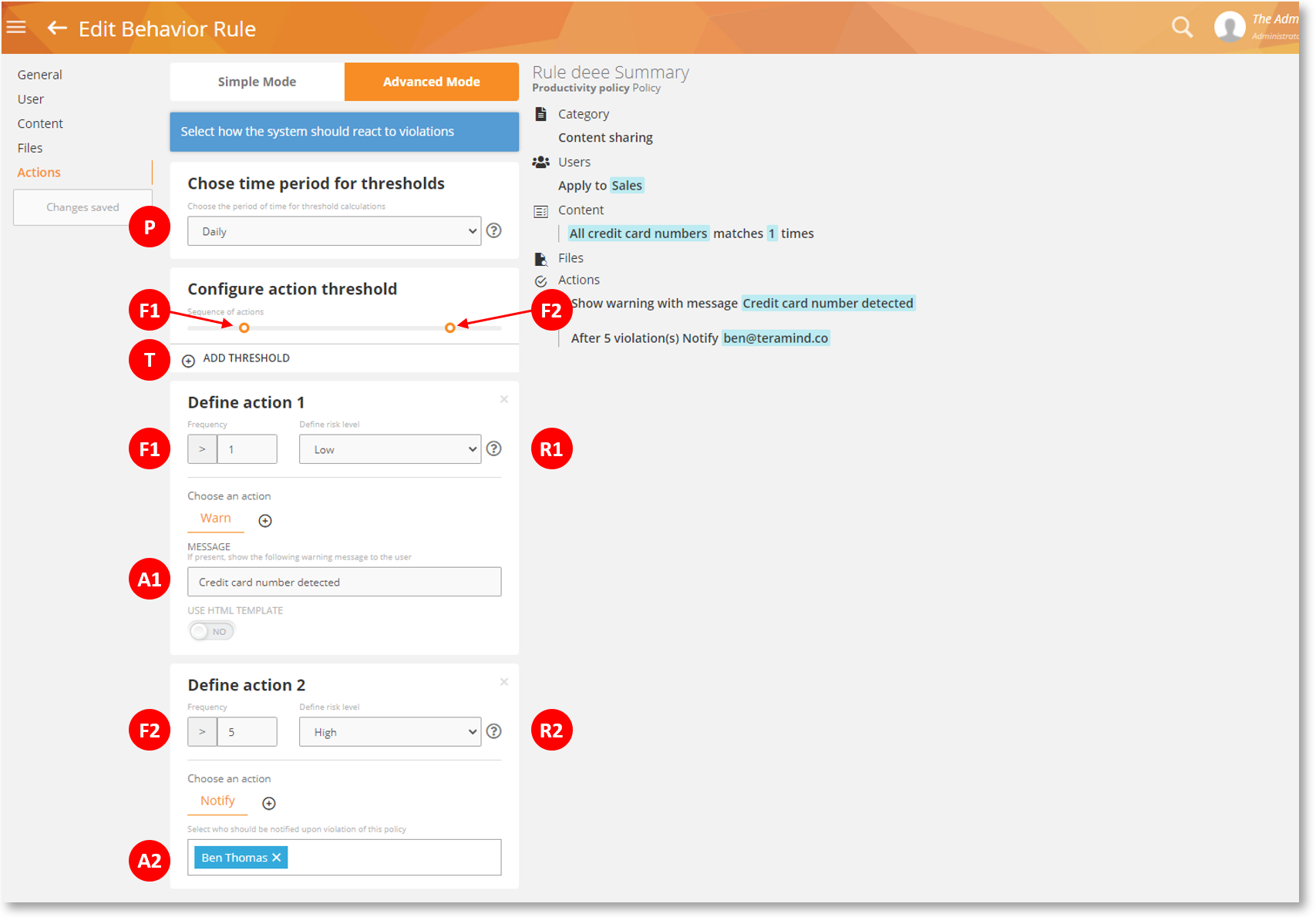Click the back arrow in header
Image resolution: width=1316 pixels, height=917 pixels.
pos(56,29)
